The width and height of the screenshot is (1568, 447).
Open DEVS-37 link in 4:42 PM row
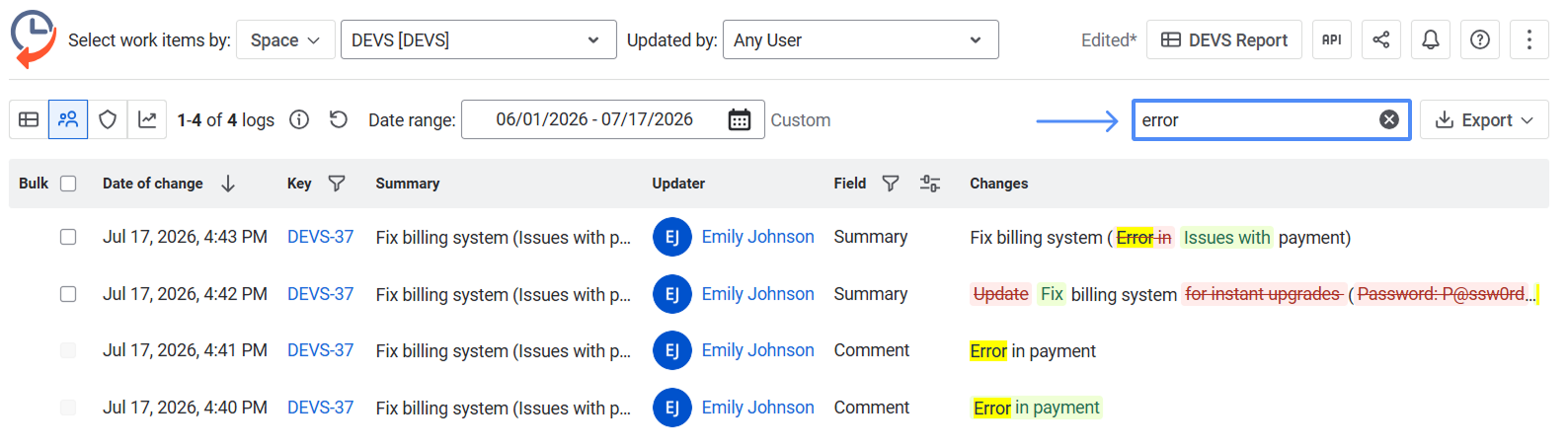point(320,294)
